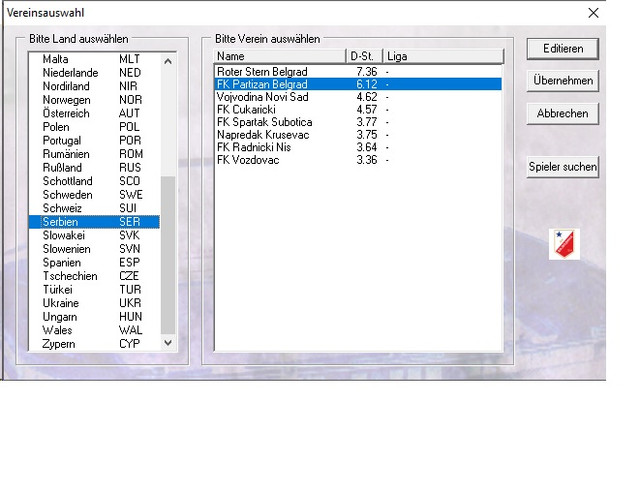
Task: Select Napredak Krusevac club
Action: [x=358, y=135]
